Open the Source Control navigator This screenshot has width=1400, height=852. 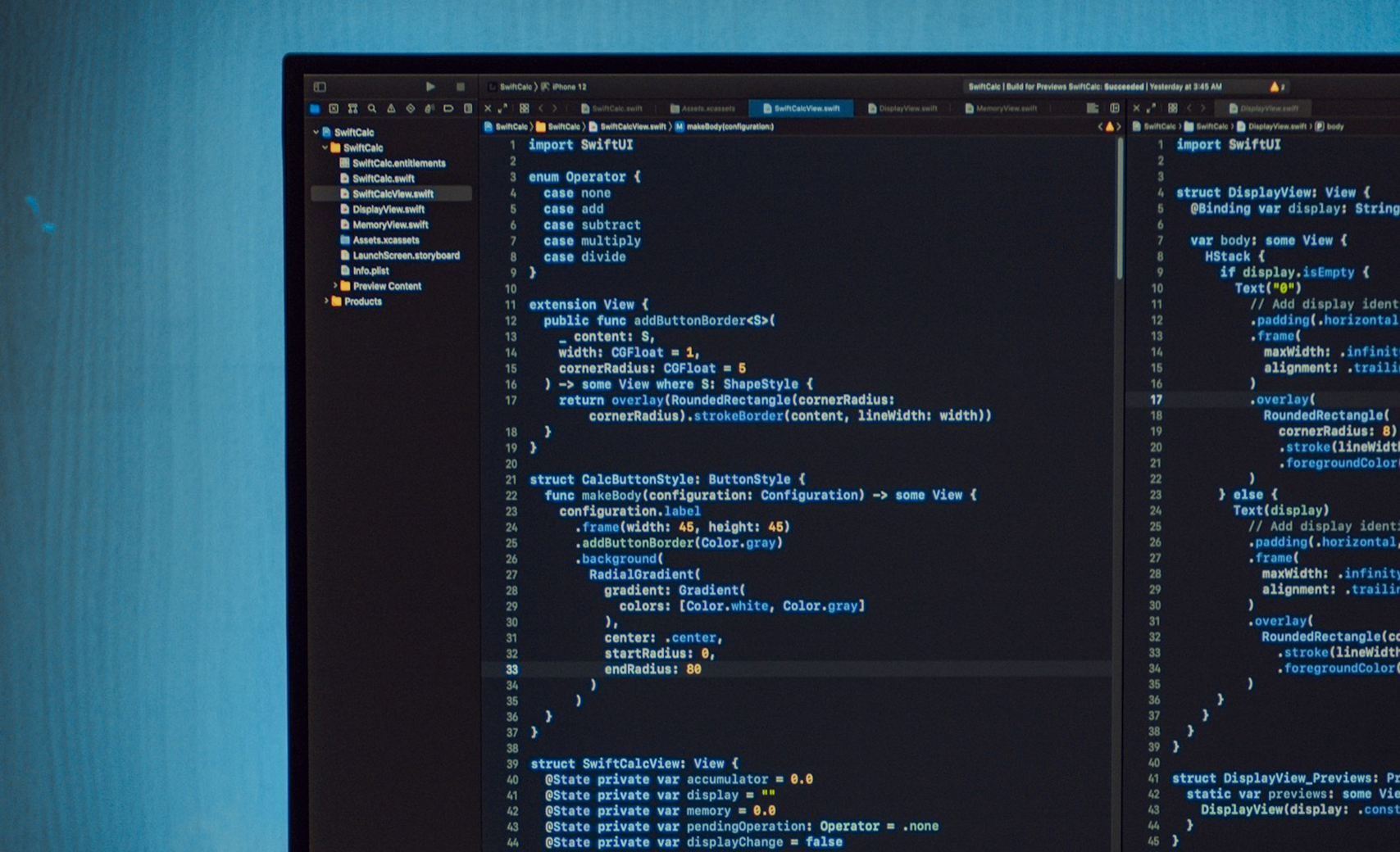tap(353, 107)
